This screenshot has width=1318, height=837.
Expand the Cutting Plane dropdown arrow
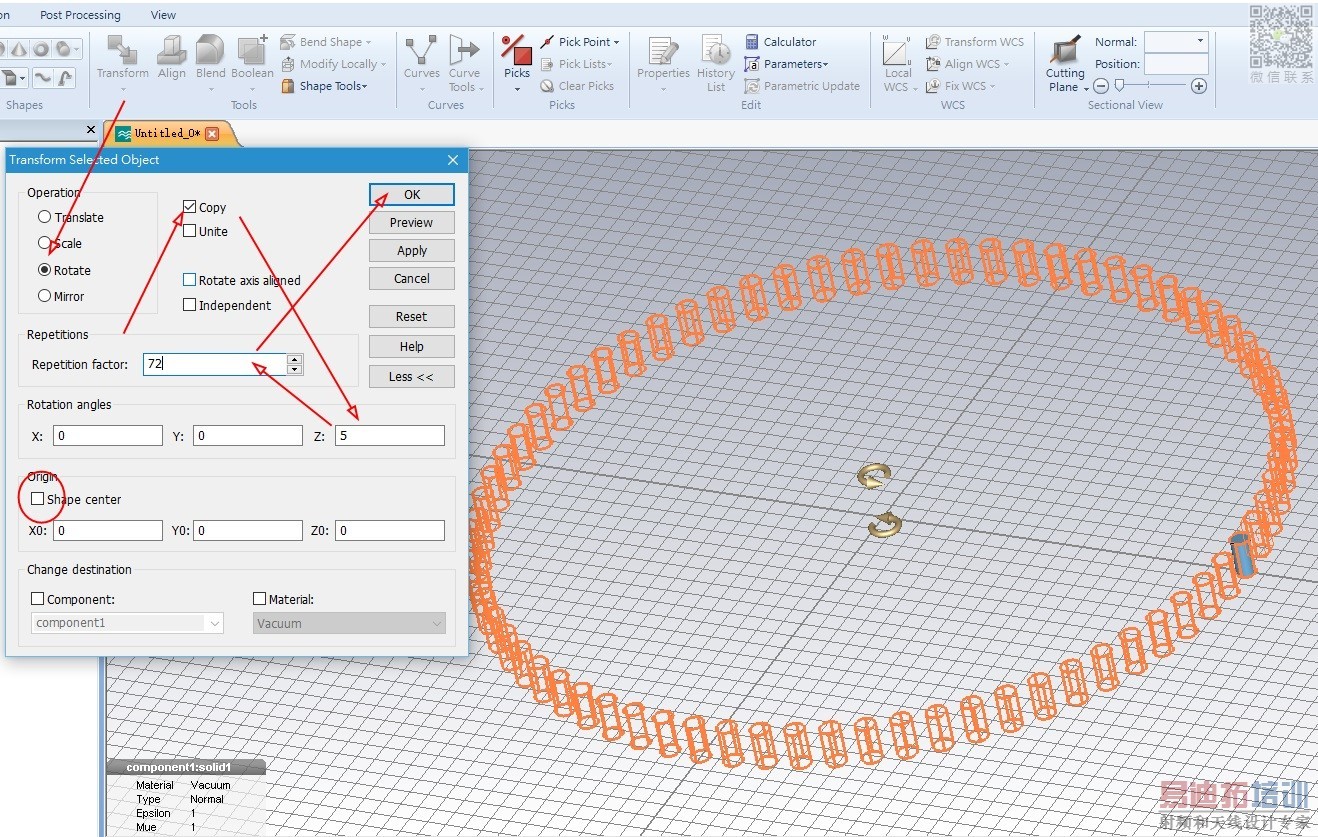pos(1085,88)
